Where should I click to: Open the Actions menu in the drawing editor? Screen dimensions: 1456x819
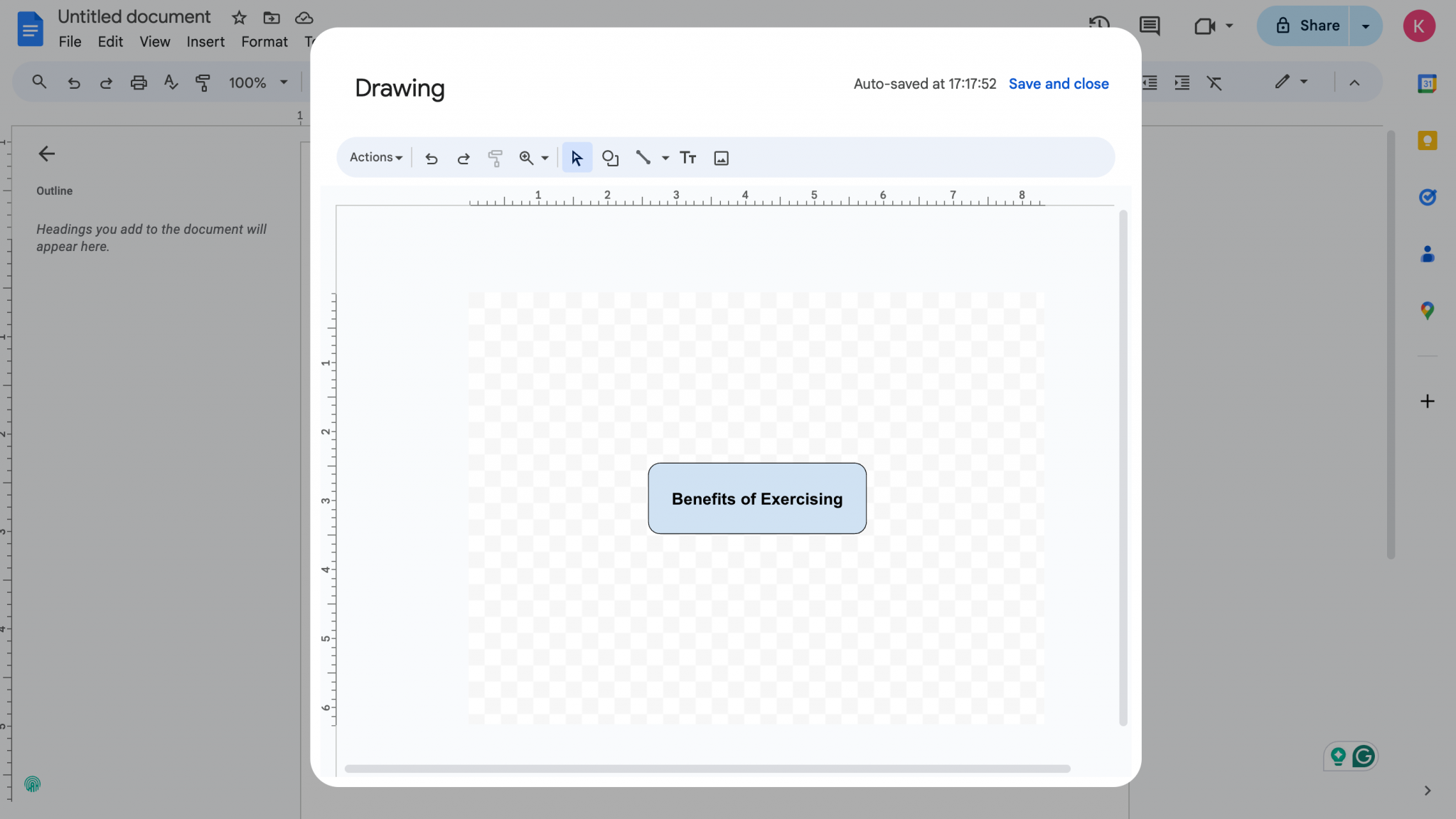point(374,157)
